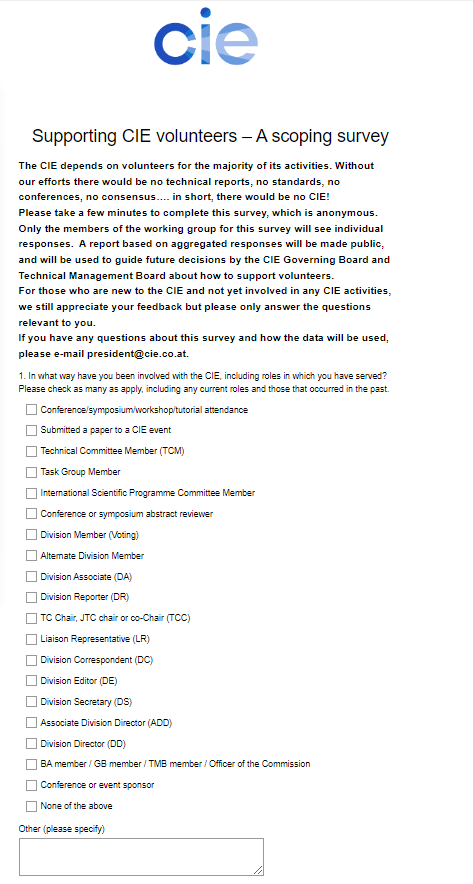
Task: Click the Other (please specify) text box
Action: (x=142, y=856)
